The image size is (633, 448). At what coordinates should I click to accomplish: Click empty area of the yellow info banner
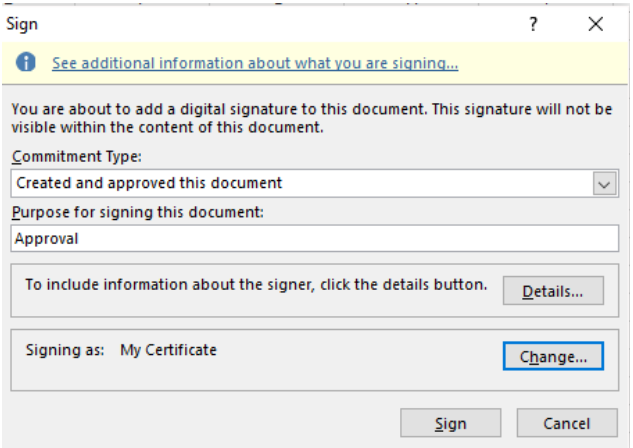[x=541, y=63]
